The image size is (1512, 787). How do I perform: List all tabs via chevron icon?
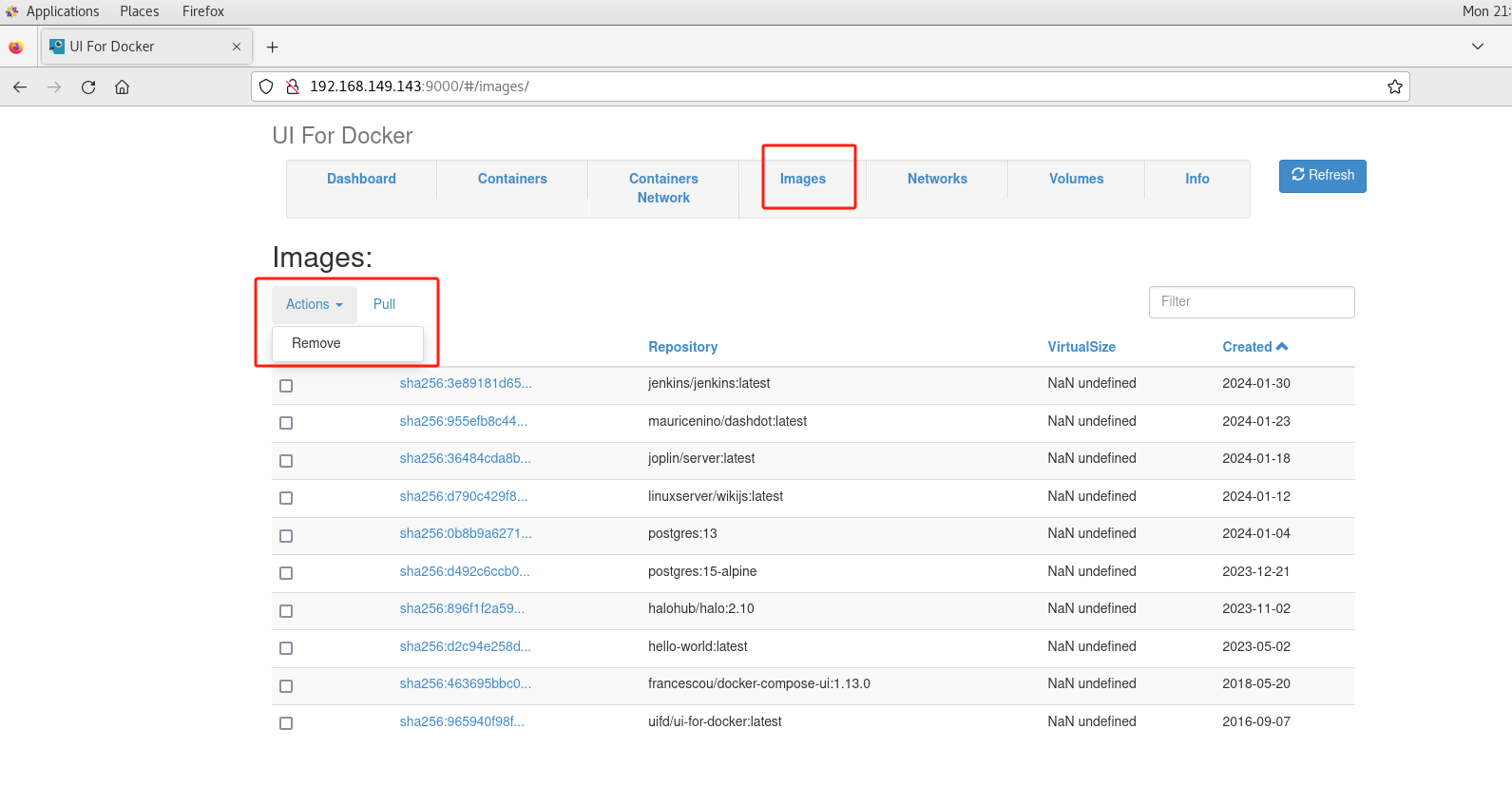(x=1477, y=47)
